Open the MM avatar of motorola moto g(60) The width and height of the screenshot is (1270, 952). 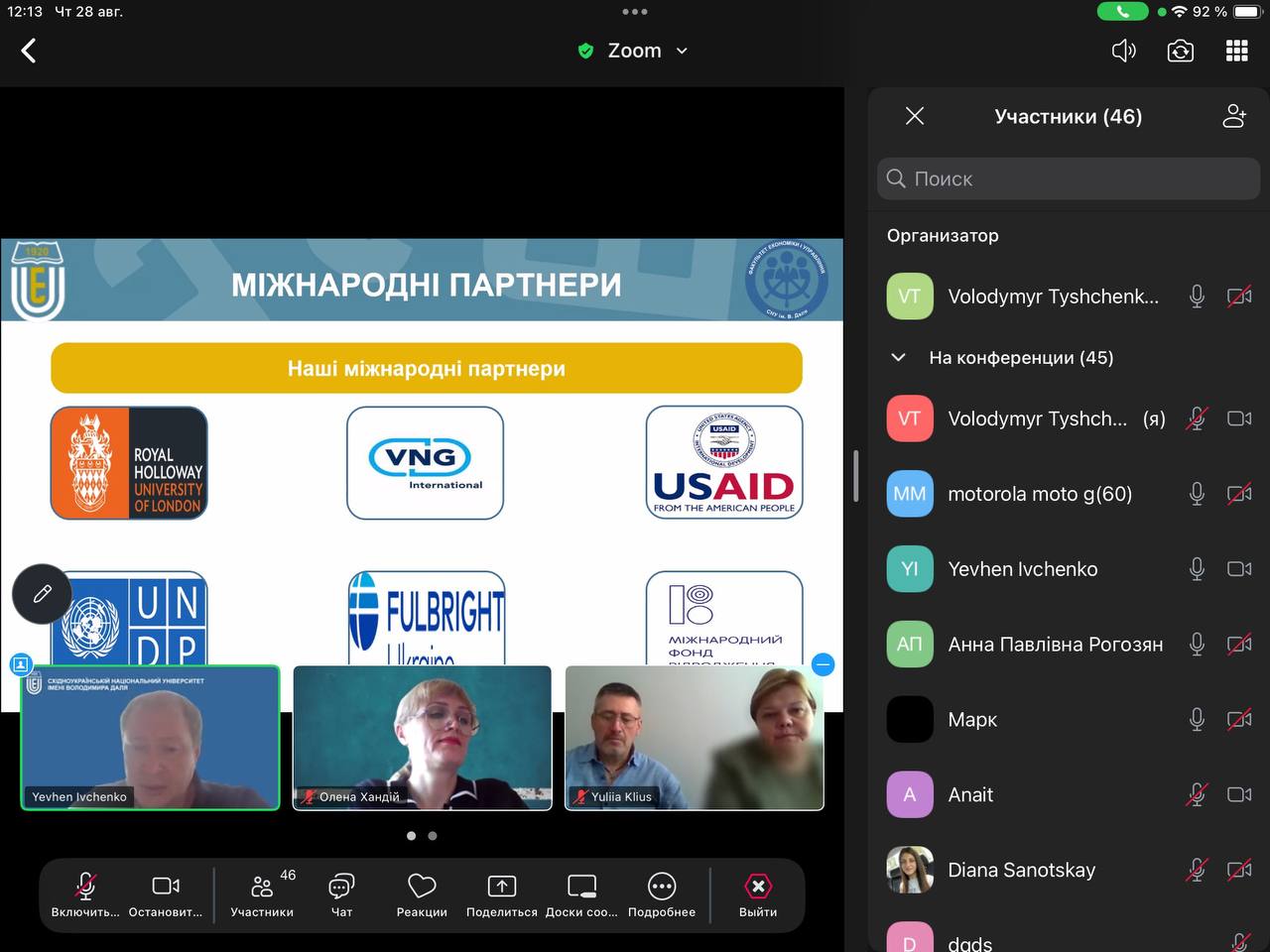(910, 494)
